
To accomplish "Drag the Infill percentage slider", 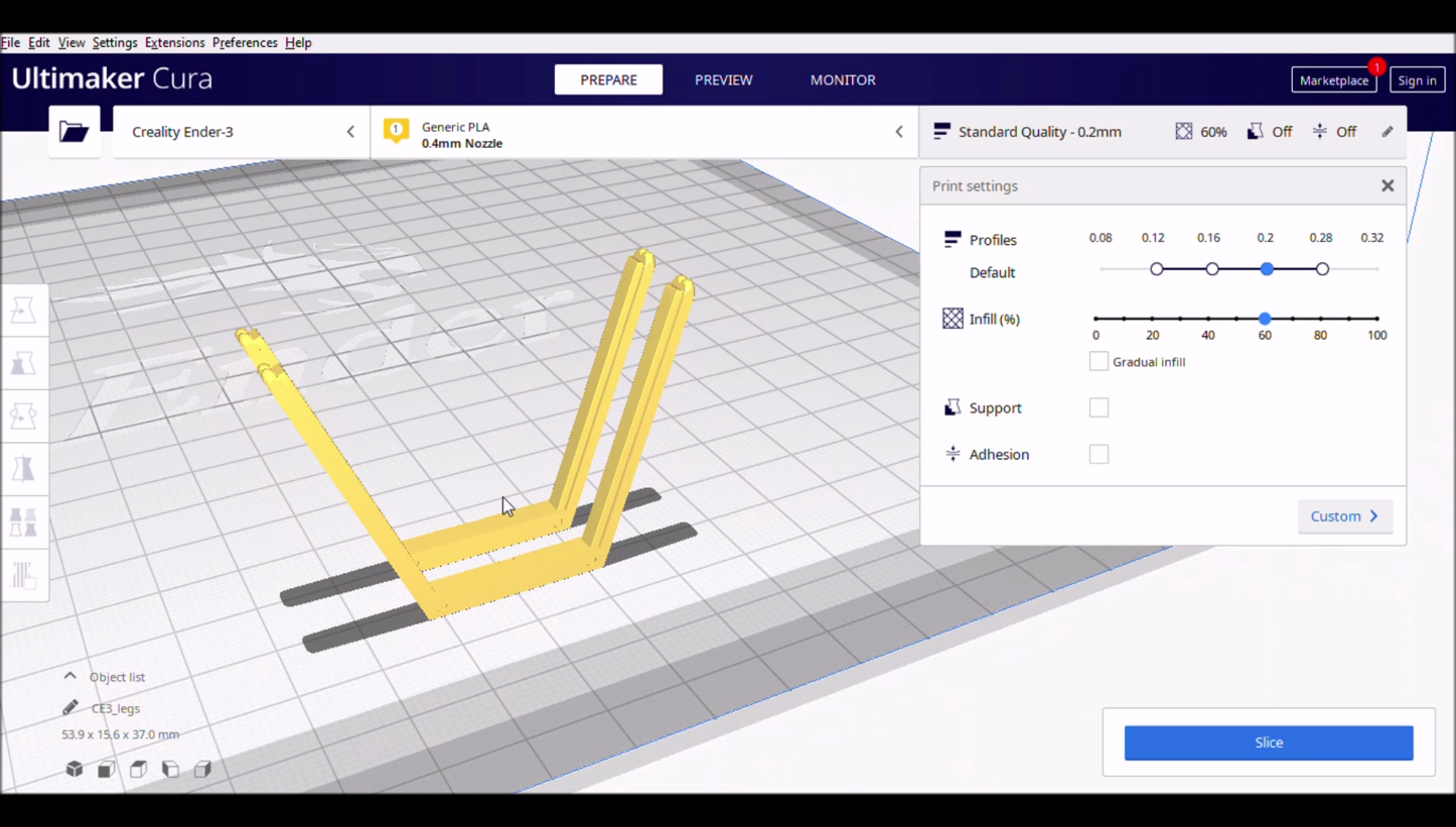I will pos(1264,318).
